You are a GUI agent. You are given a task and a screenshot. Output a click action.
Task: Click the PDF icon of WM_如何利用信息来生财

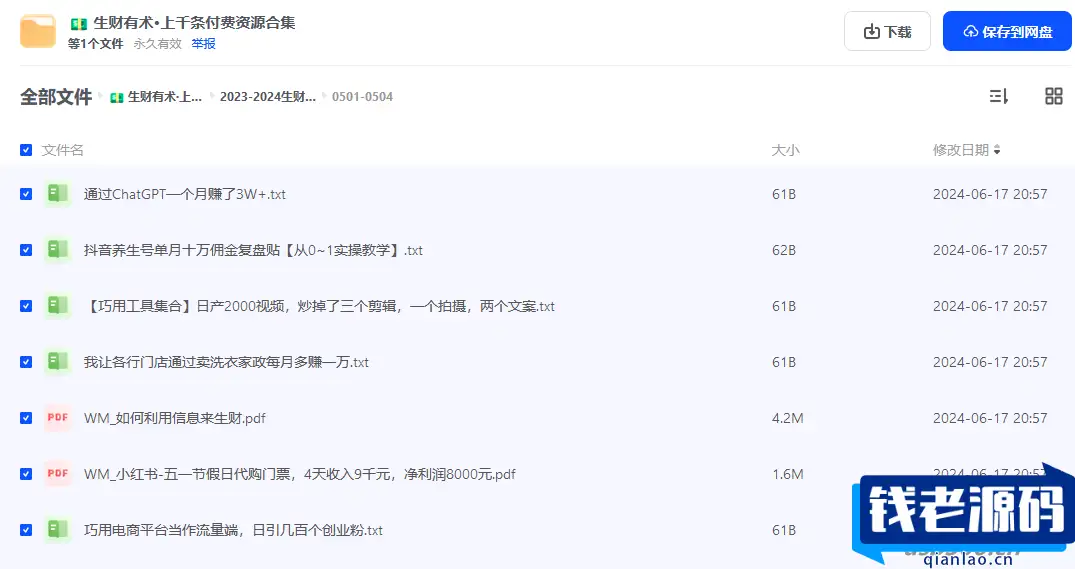click(x=58, y=417)
